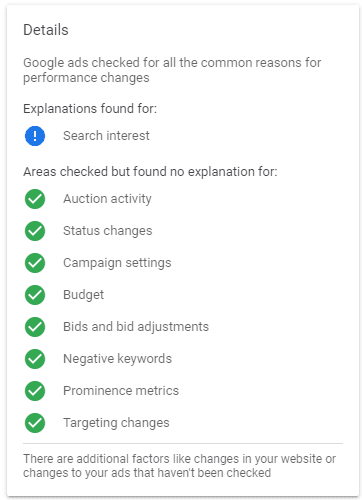Click green checkmark next to Auction activity
Image resolution: width=362 pixels, height=500 pixels.
(x=35, y=199)
